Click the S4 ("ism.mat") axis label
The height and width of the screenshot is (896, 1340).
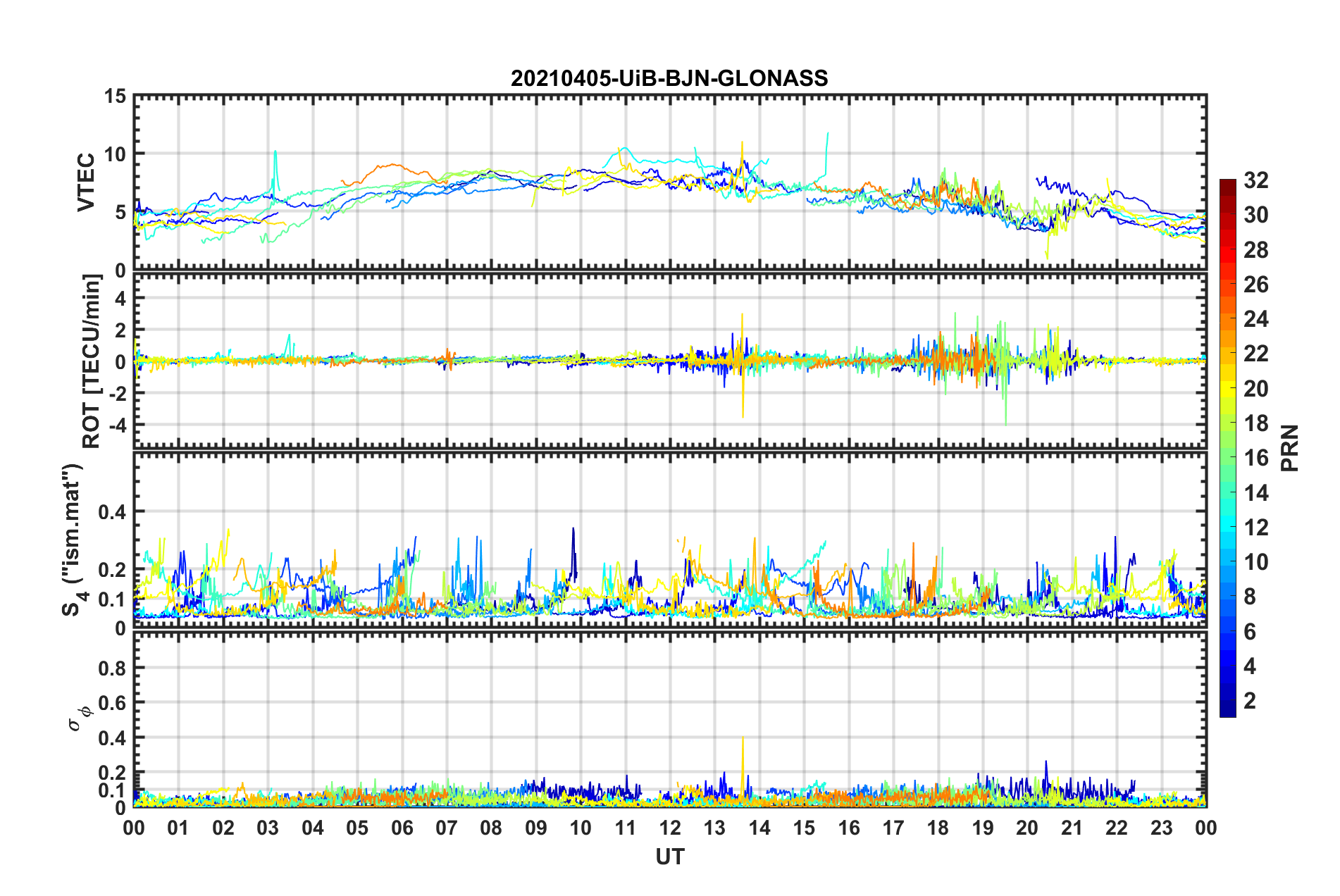(x=75, y=540)
